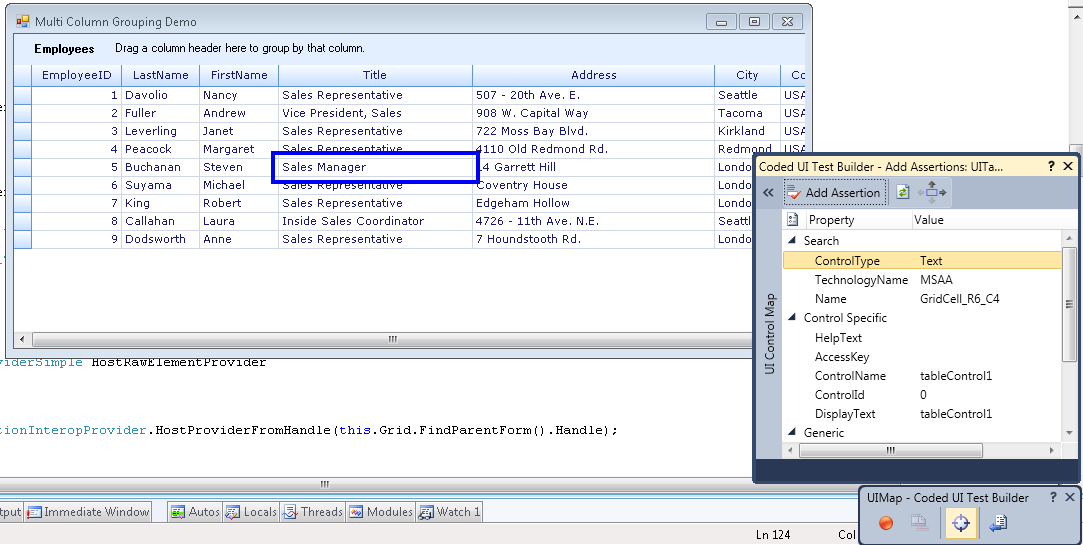1083x545 pixels.
Task: Select the Inside Sales Coordinator cell
Action: tap(353, 221)
